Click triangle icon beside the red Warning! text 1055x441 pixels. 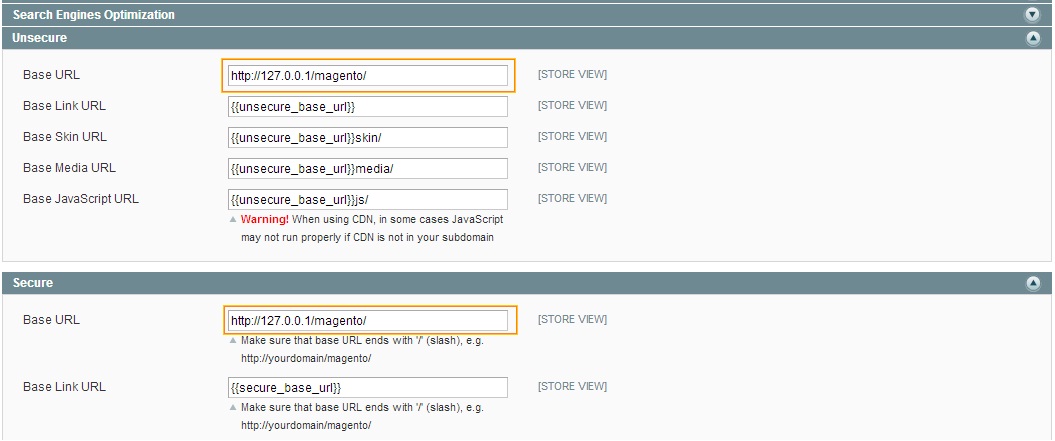tap(234, 219)
